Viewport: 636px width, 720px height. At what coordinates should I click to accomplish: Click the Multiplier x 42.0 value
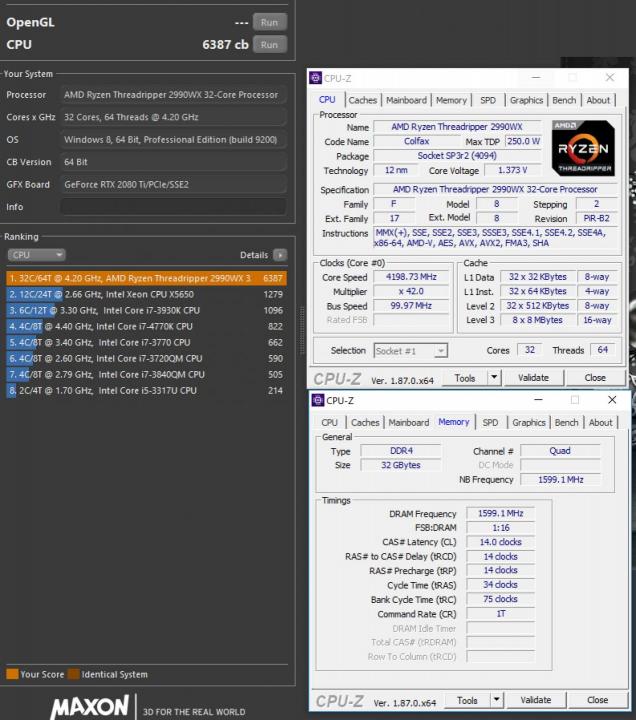pos(411,292)
